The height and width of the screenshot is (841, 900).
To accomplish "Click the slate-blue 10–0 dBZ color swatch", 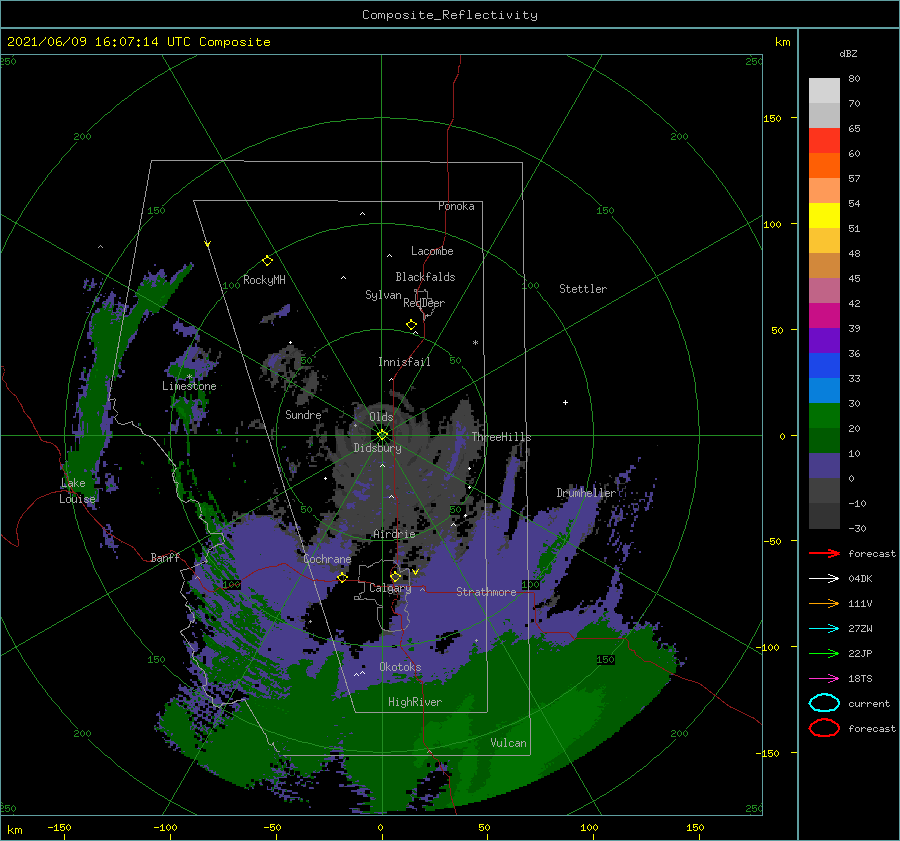I will pos(824,466).
